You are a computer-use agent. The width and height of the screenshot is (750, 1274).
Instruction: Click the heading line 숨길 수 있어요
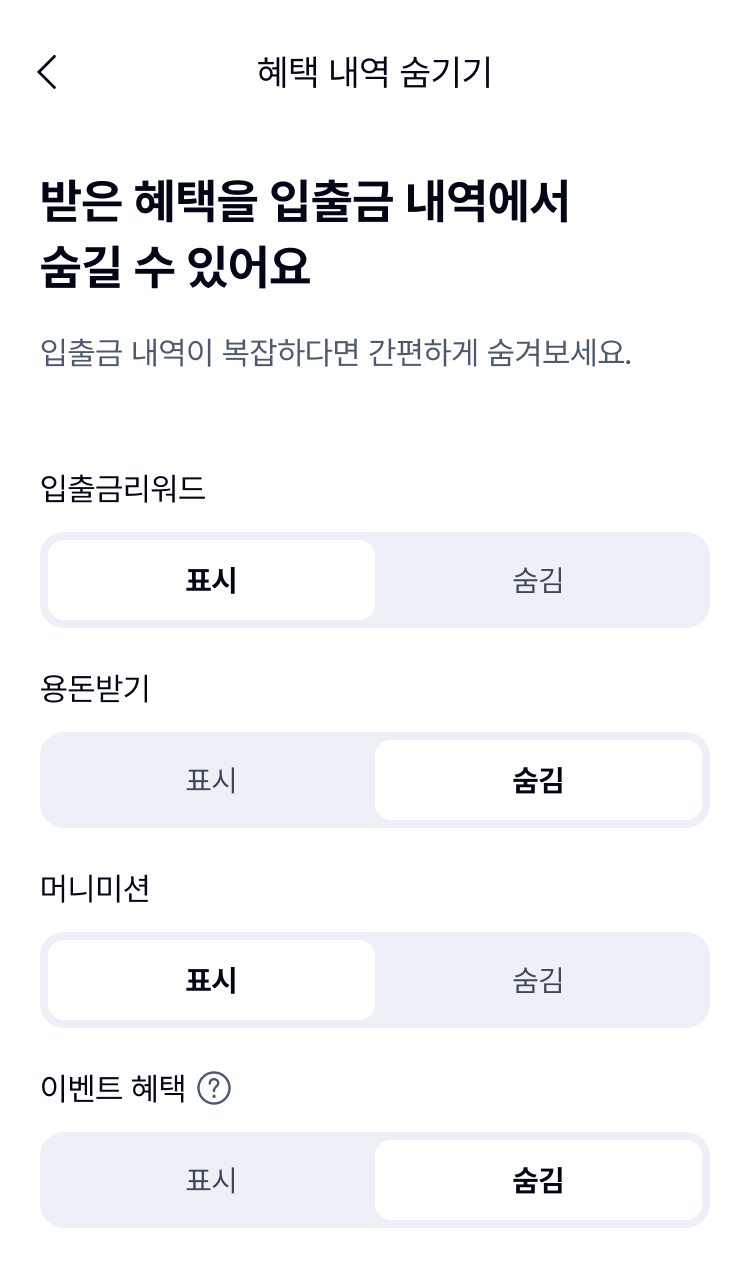coord(175,266)
